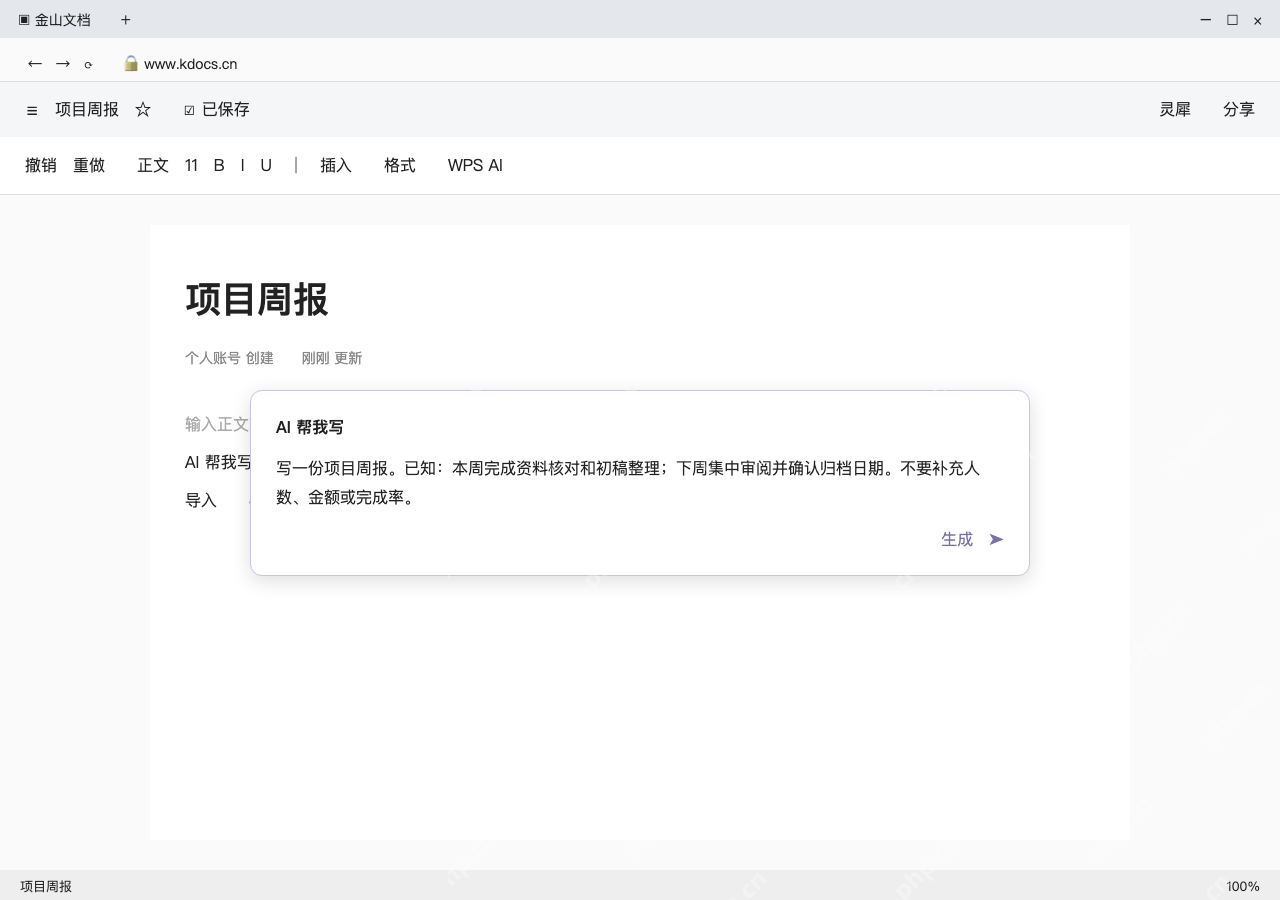Click the 100% zoom level in status bar
This screenshot has width=1280, height=900.
click(1243, 887)
